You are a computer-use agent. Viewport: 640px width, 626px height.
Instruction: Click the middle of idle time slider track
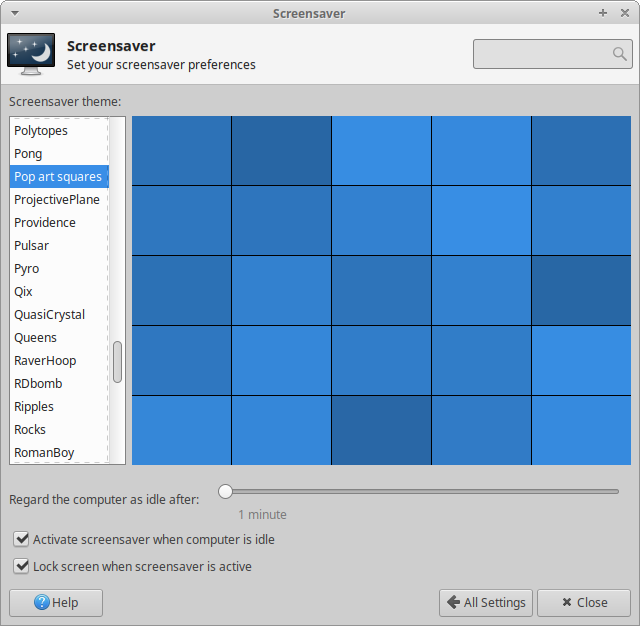click(x=419, y=491)
